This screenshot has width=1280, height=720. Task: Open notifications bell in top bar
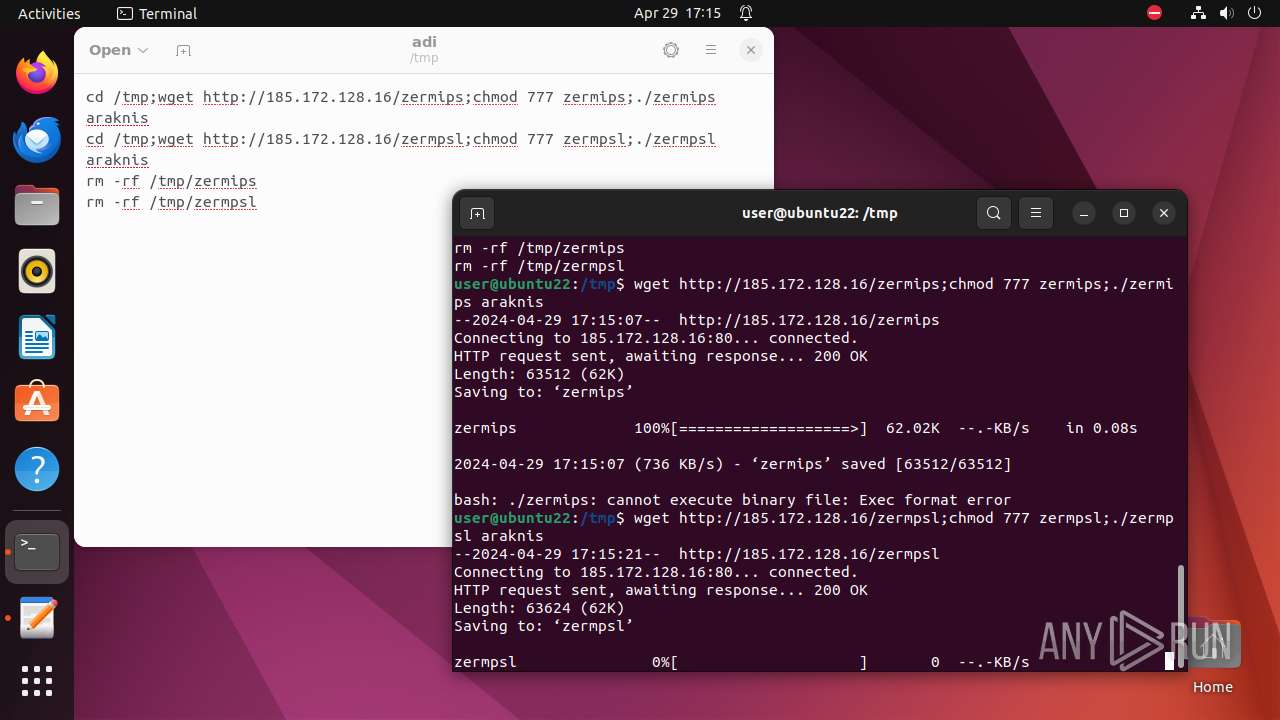tap(746, 13)
